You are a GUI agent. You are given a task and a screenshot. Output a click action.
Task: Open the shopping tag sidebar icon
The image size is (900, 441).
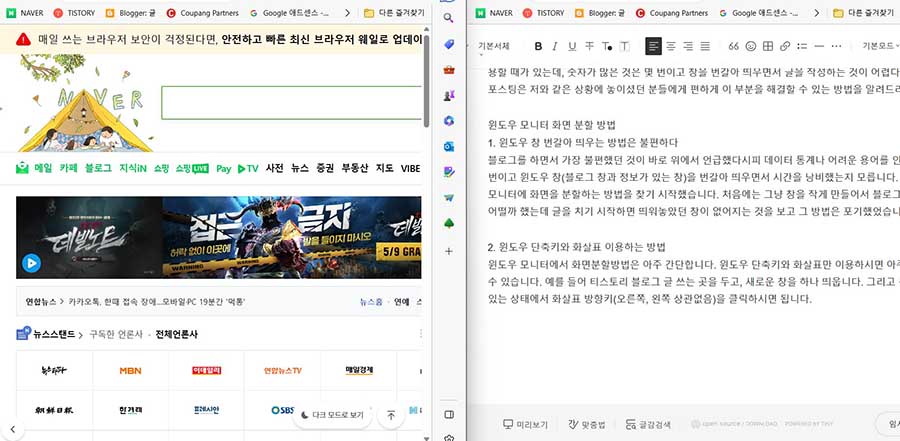click(x=449, y=44)
